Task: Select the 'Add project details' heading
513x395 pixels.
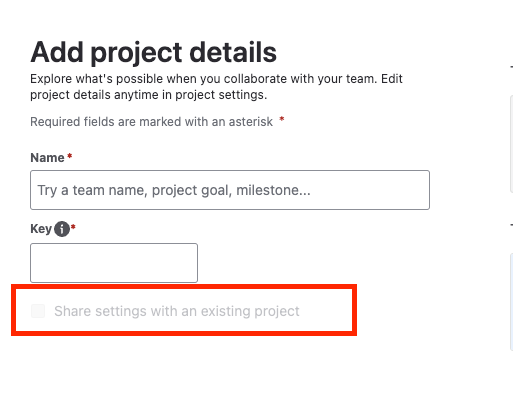Action: coord(153,52)
